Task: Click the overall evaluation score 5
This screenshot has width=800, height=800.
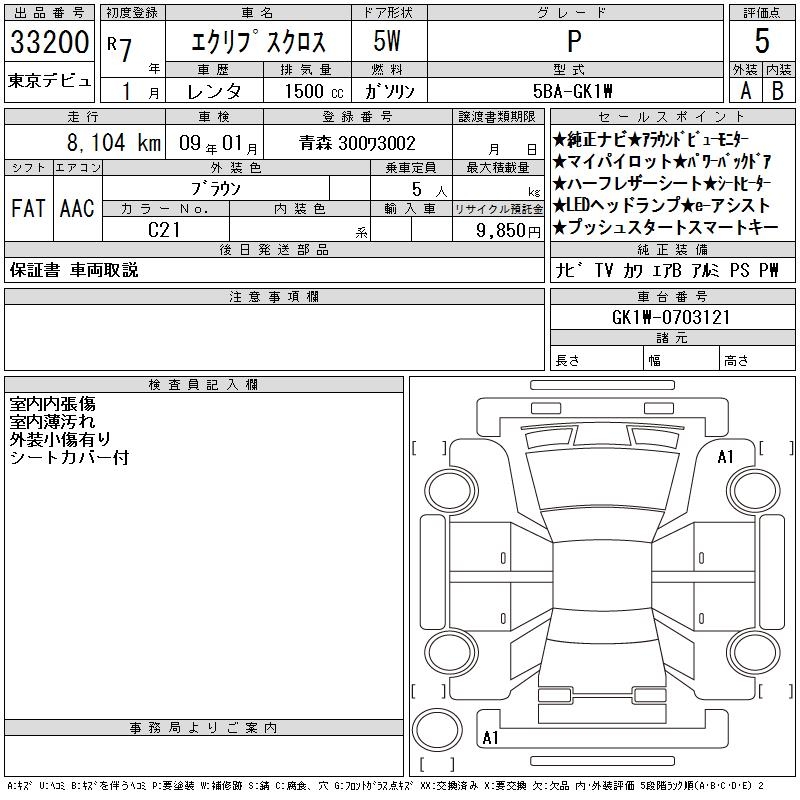Action: tap(761, 42)
